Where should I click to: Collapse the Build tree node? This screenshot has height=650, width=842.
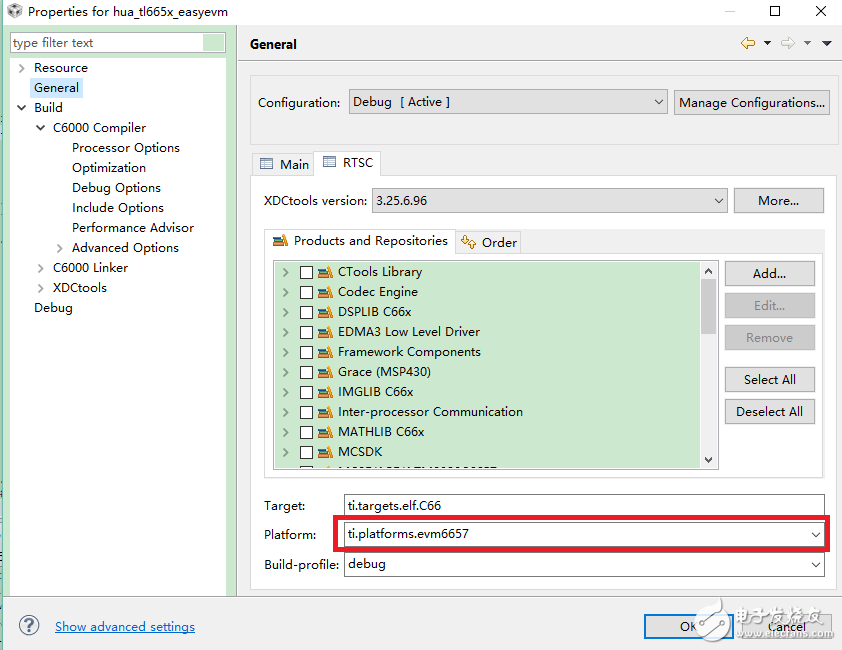[x=21, y=108]
